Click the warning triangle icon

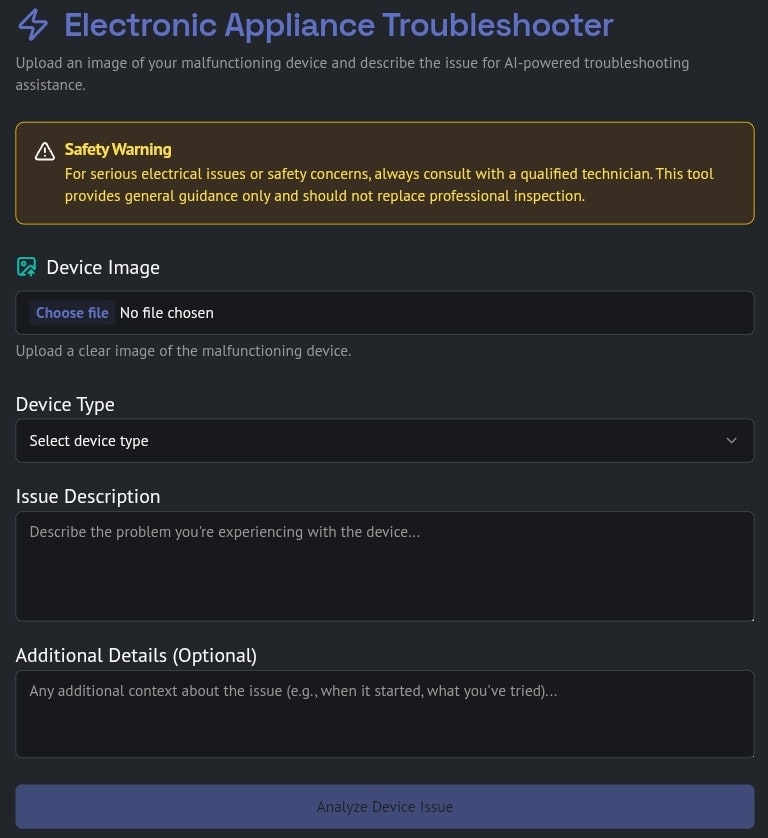tap(44, 151)
